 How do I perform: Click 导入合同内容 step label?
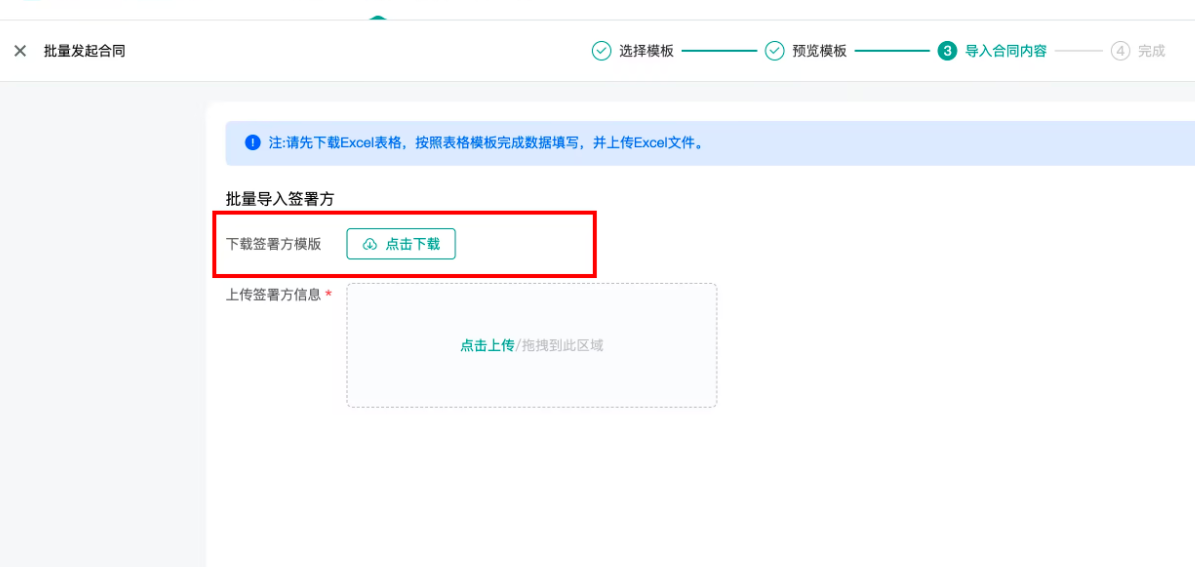point(1006,51)
